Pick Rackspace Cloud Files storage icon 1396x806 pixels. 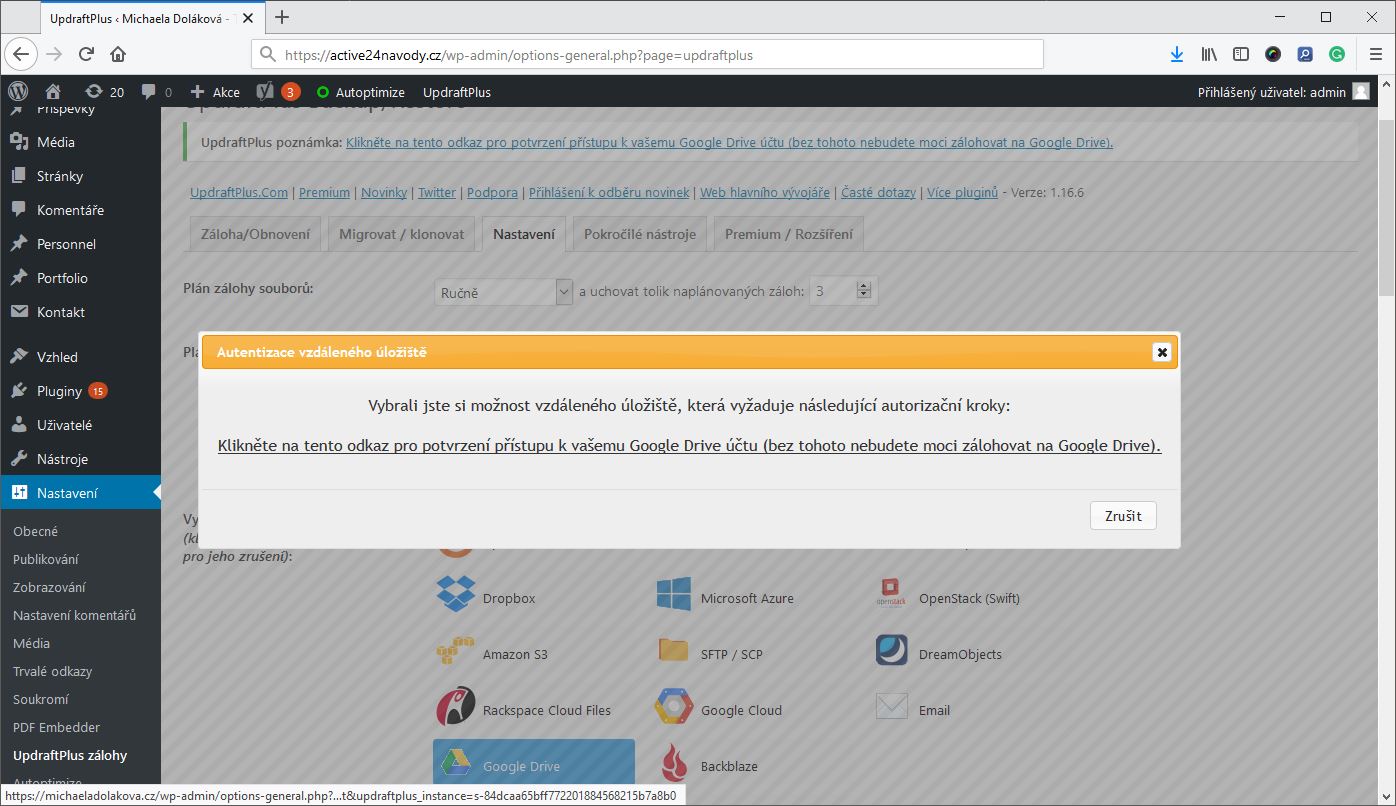pyautogui.click(x=456, y=709)
